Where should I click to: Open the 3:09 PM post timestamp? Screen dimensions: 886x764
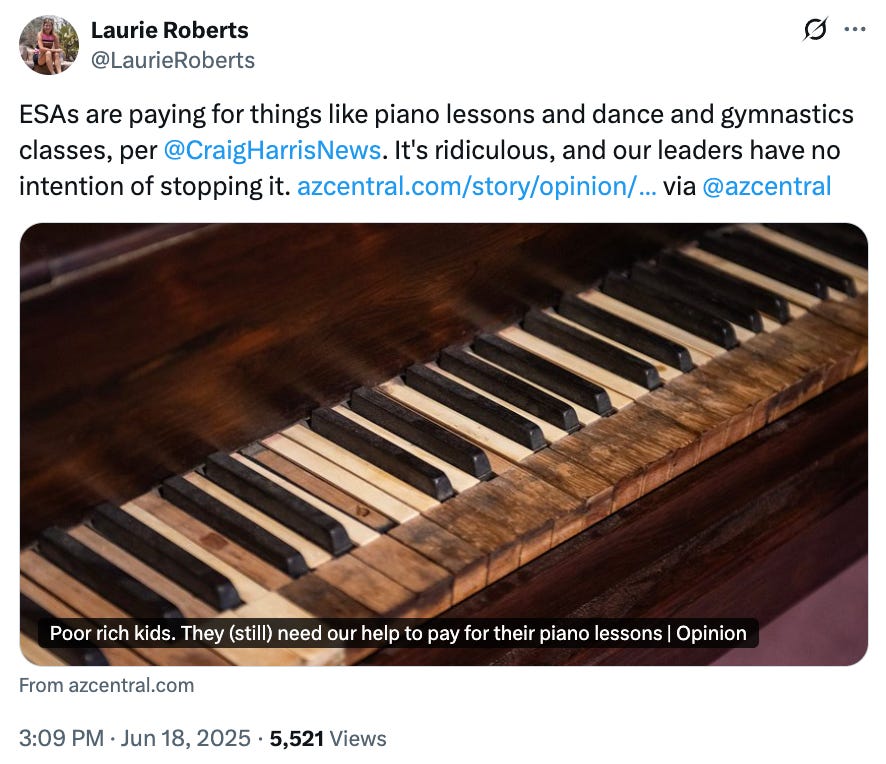(62, 739)
